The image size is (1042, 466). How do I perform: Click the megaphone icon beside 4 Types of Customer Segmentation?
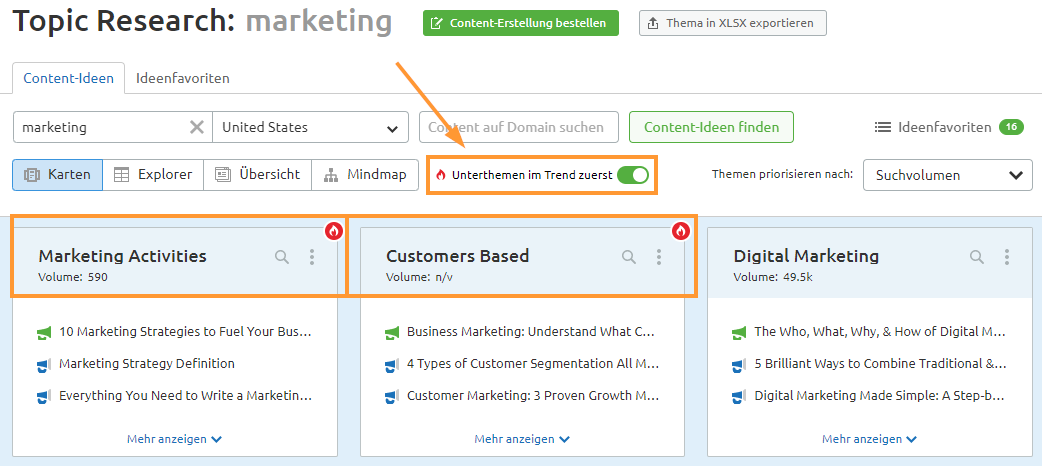click(x=391, y=364)
